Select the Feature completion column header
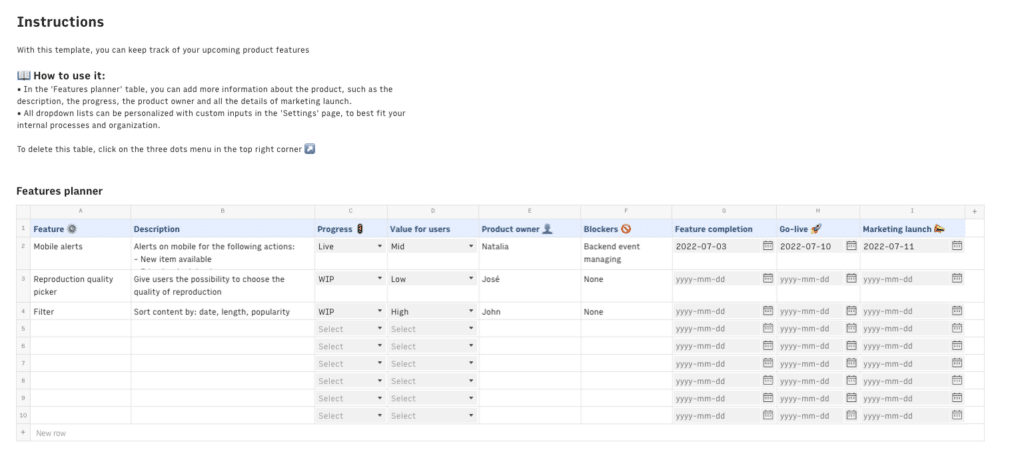The height and width of the screenshot is (458, 1024). pos(724,229)
